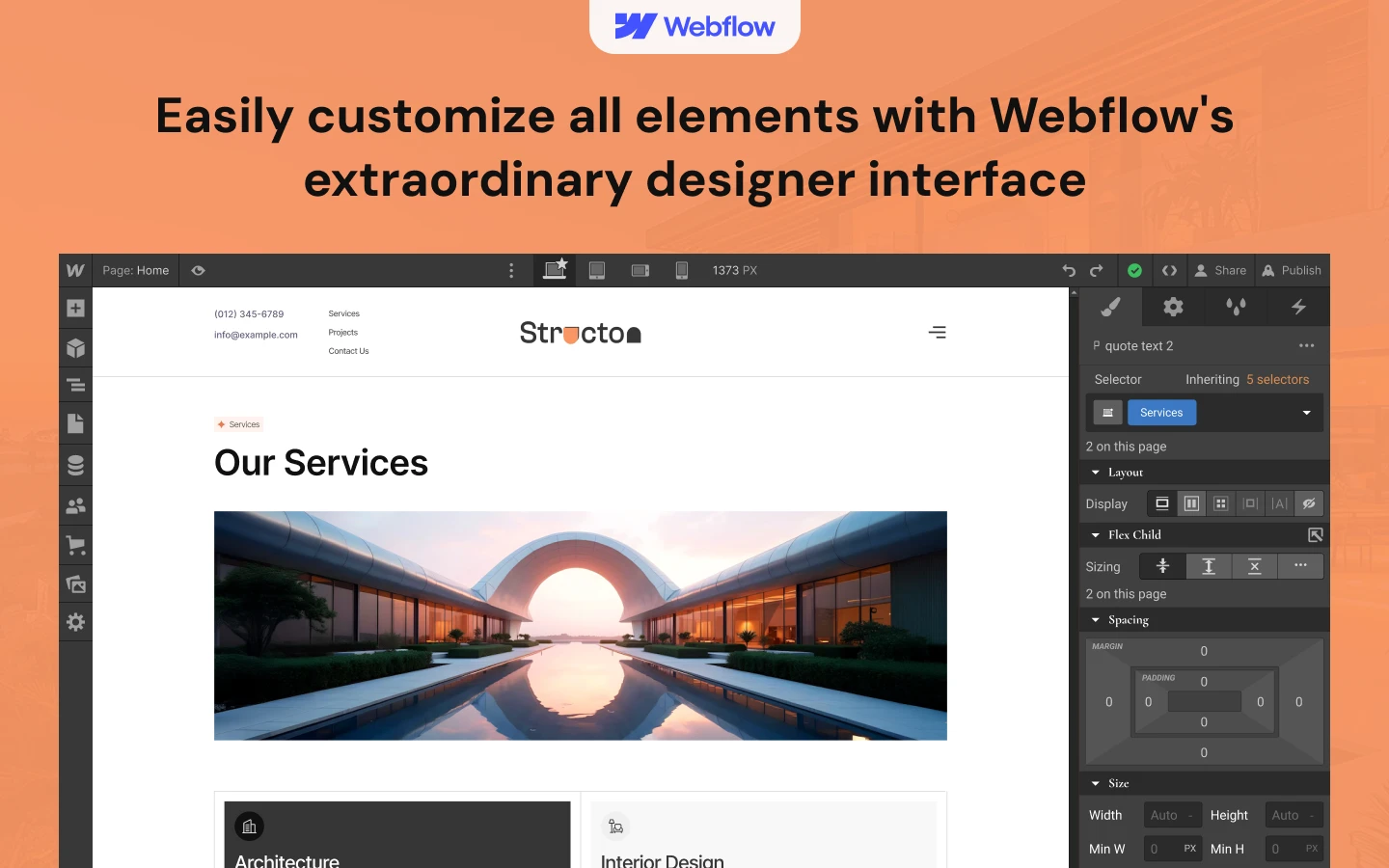Select the mobile portrait breakpoint
Viewport: 1389px width, 868px height.
point(681,271)
